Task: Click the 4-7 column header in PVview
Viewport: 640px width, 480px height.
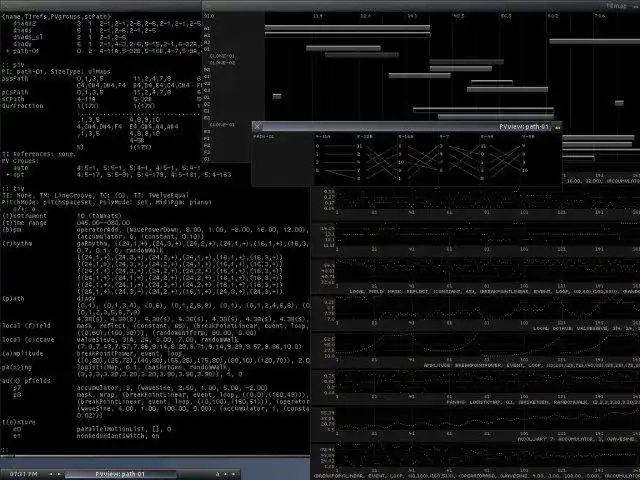Action: pyautogui.click(x=444, y=137)
